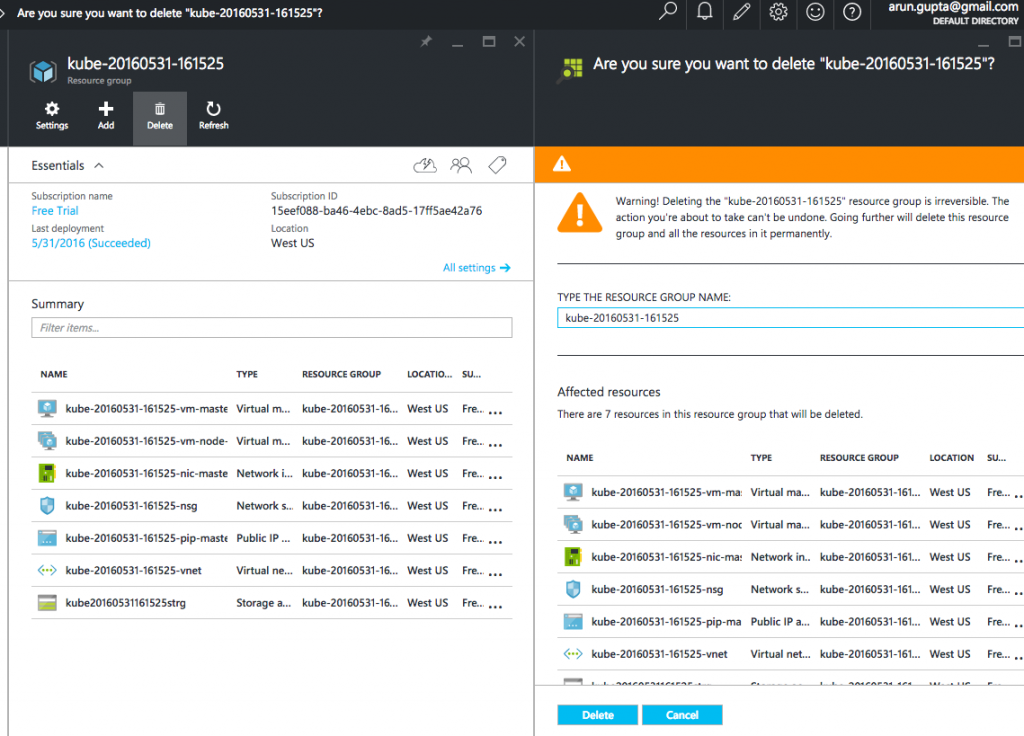Click the Delete trash toolbar button
The image size is (1024, 736).
point(160,118)
